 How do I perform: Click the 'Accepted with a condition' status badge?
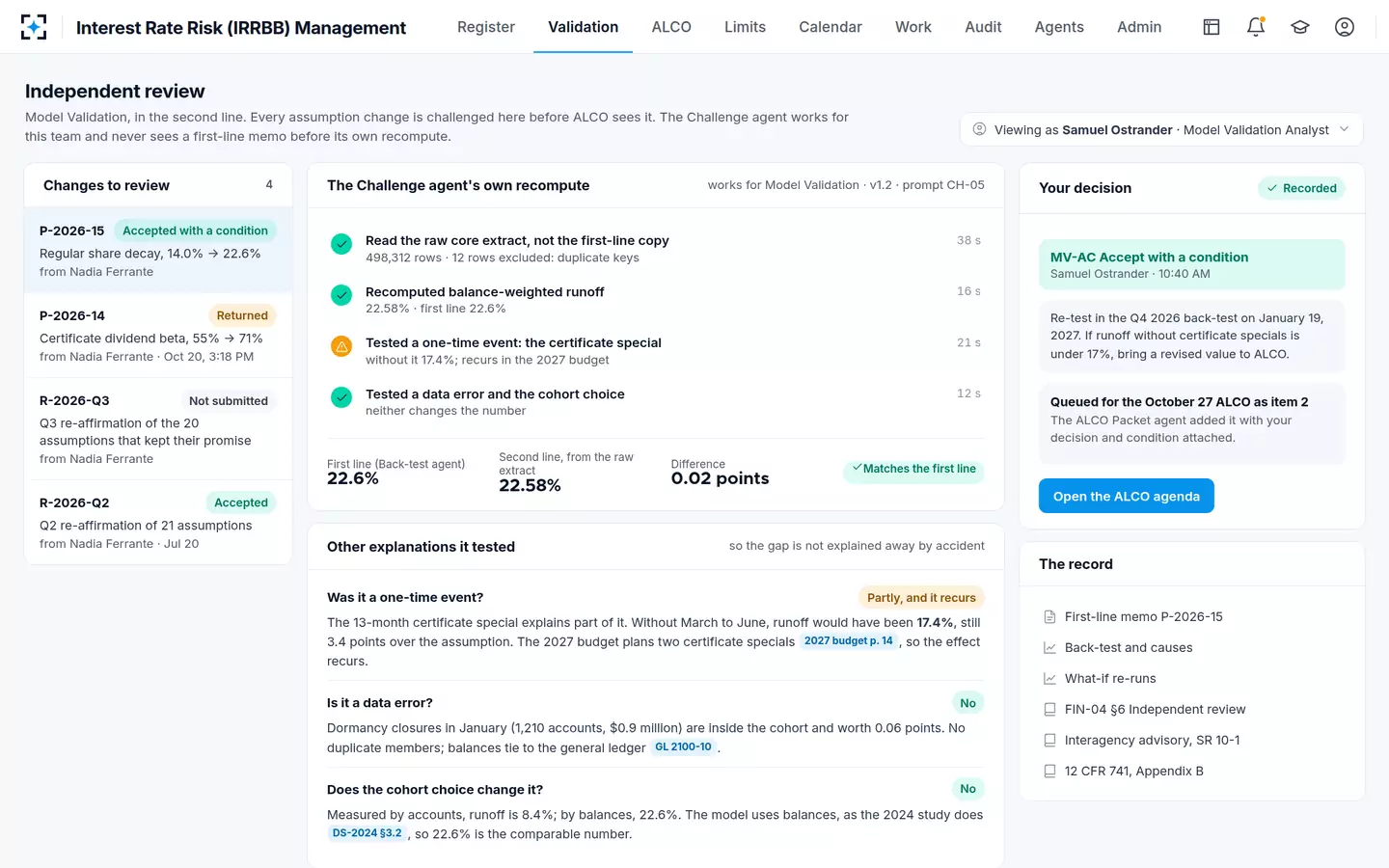click(195, 231)
